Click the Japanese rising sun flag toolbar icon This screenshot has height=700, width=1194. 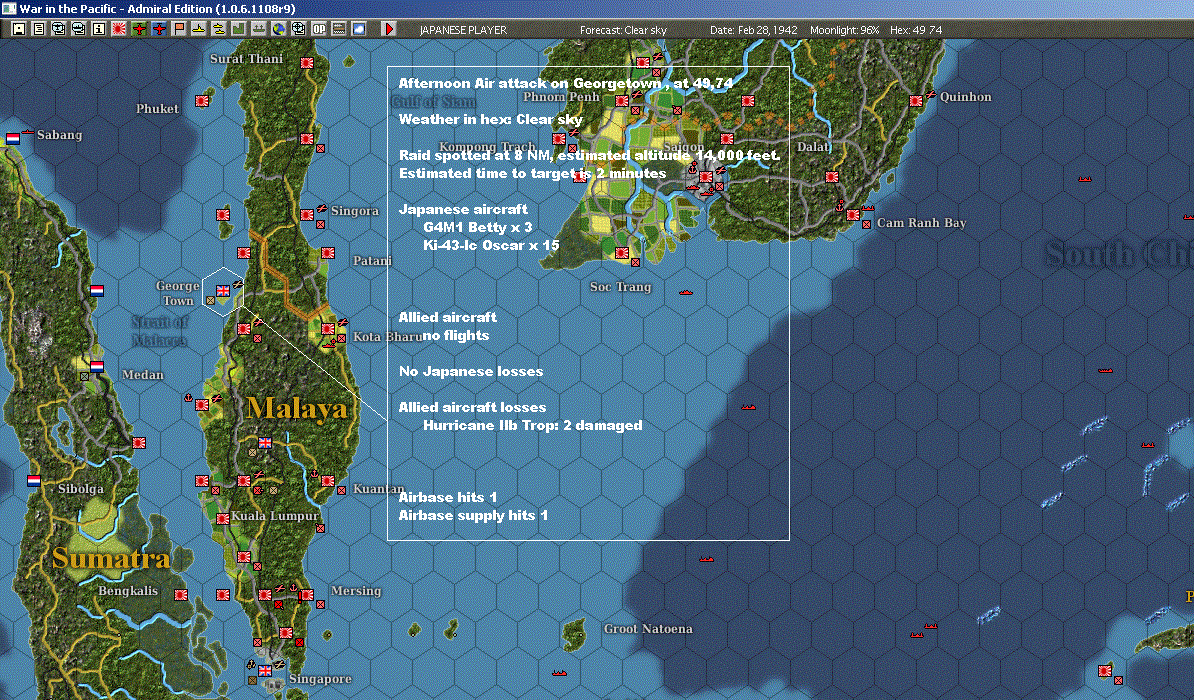pos(119,29)
